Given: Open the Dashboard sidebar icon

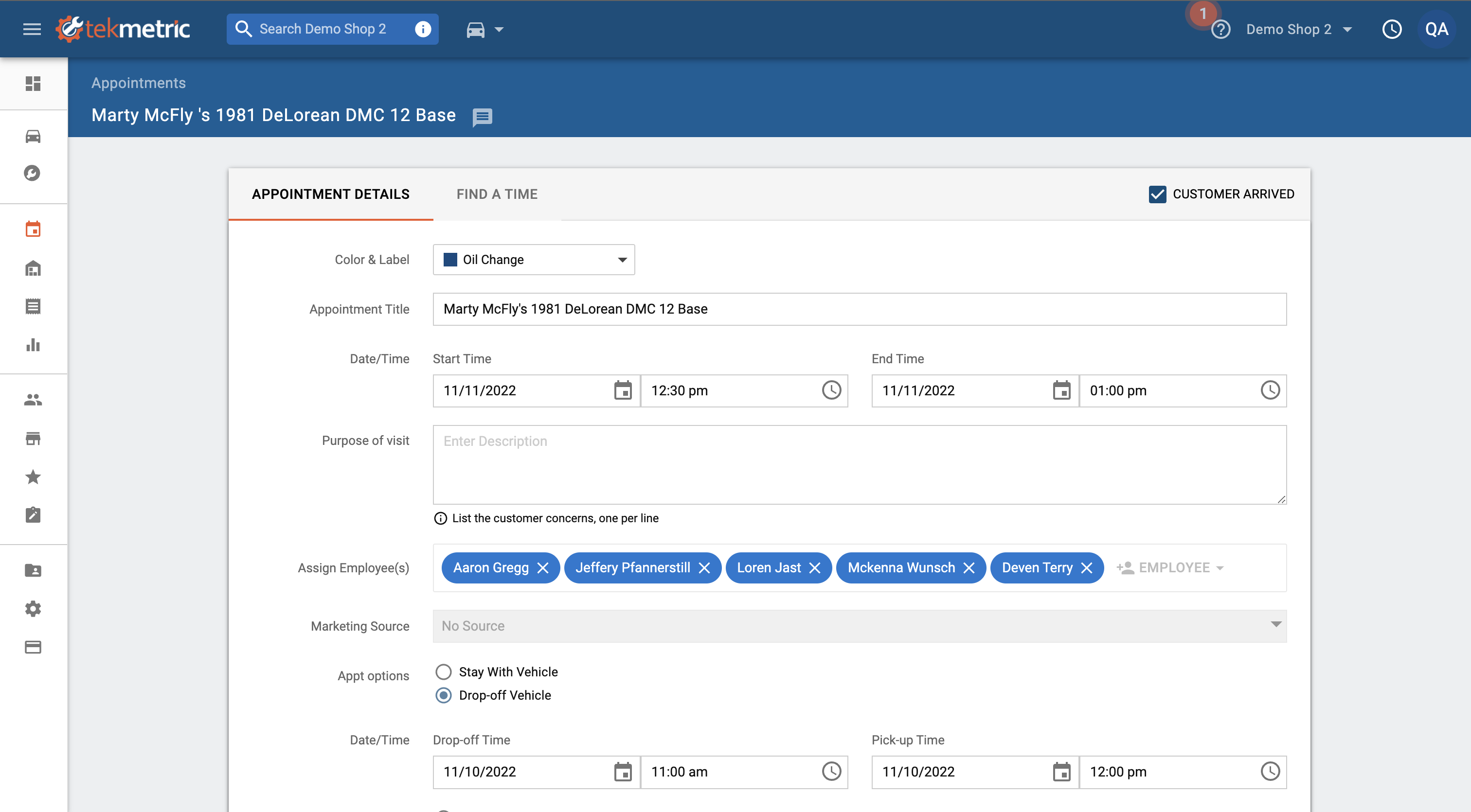Looking at the screenshot, I should [x=33, y=83].
